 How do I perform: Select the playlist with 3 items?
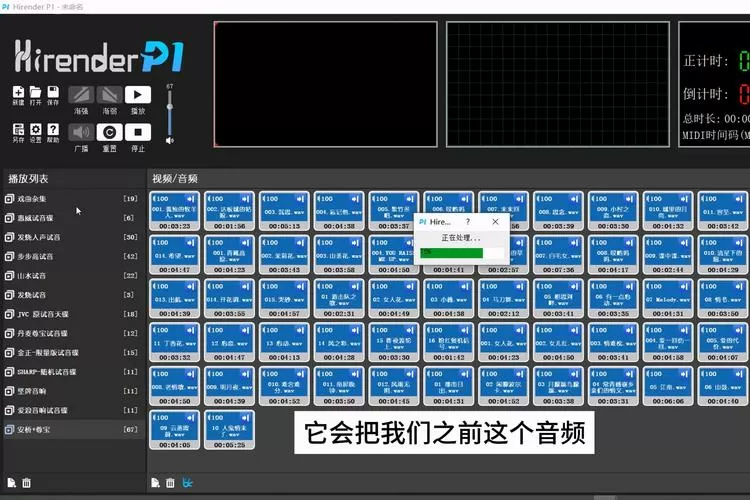(72, 295)
